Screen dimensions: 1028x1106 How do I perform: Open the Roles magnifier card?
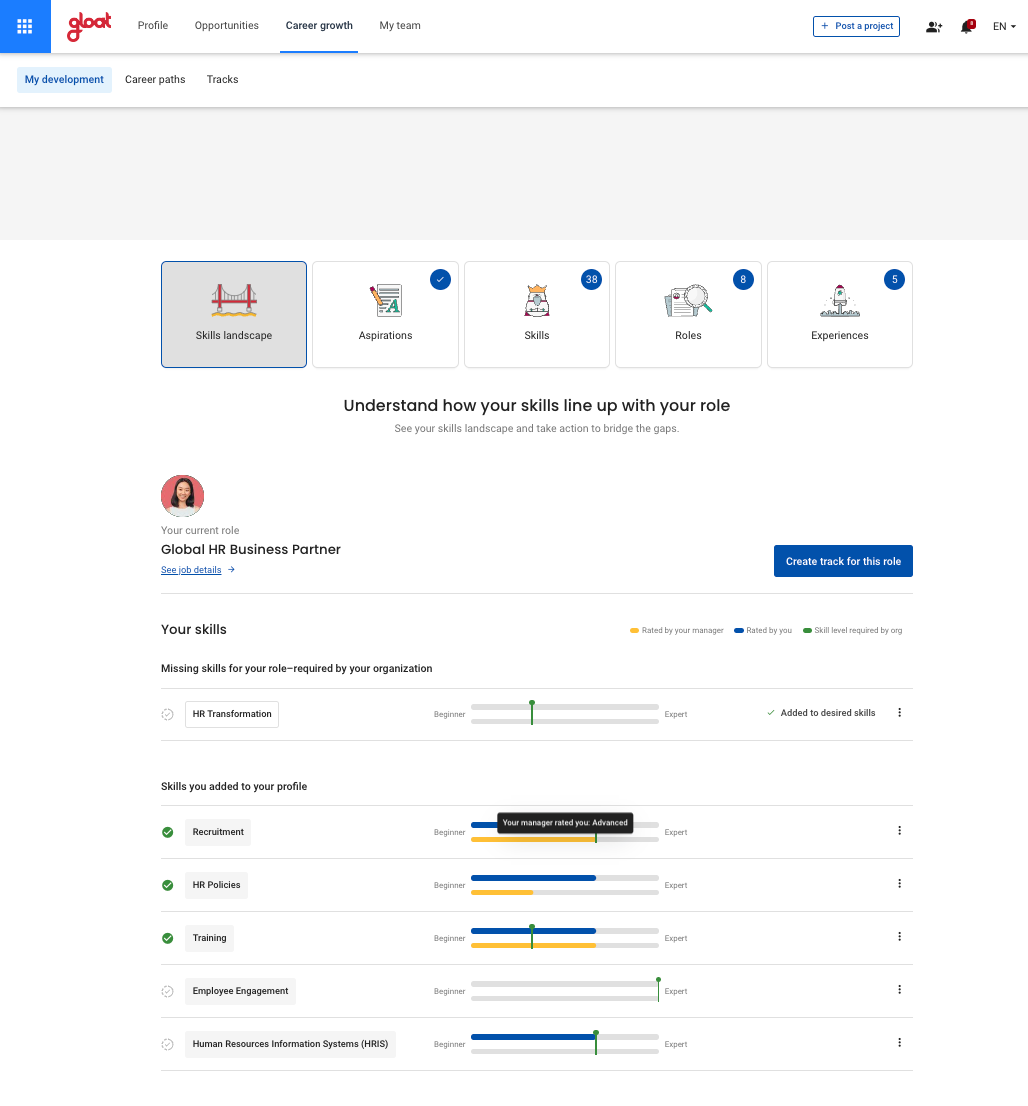(688, 314)
